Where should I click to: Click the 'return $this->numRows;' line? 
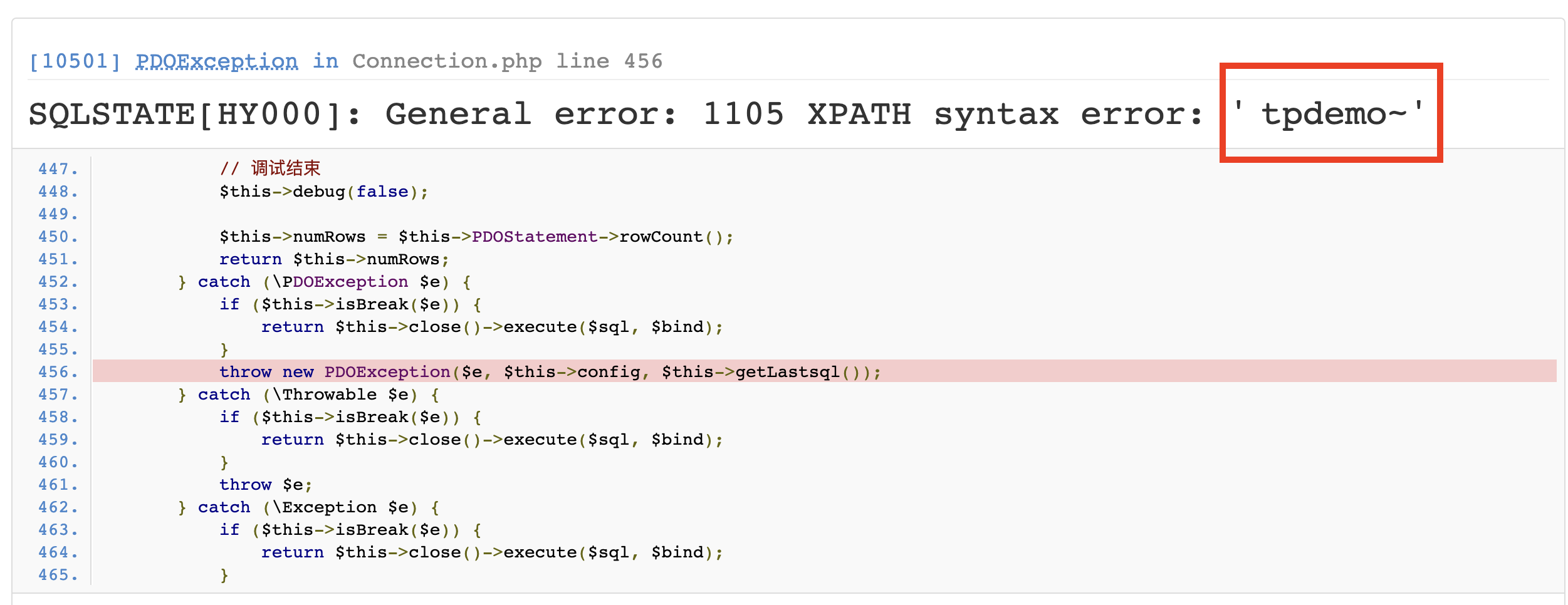334,259
